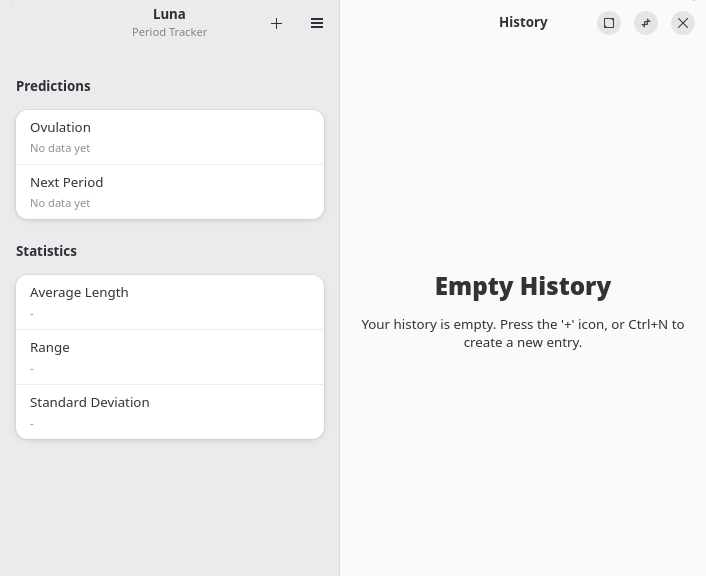
Task: Close the Luna window
Action: point(683,23)
